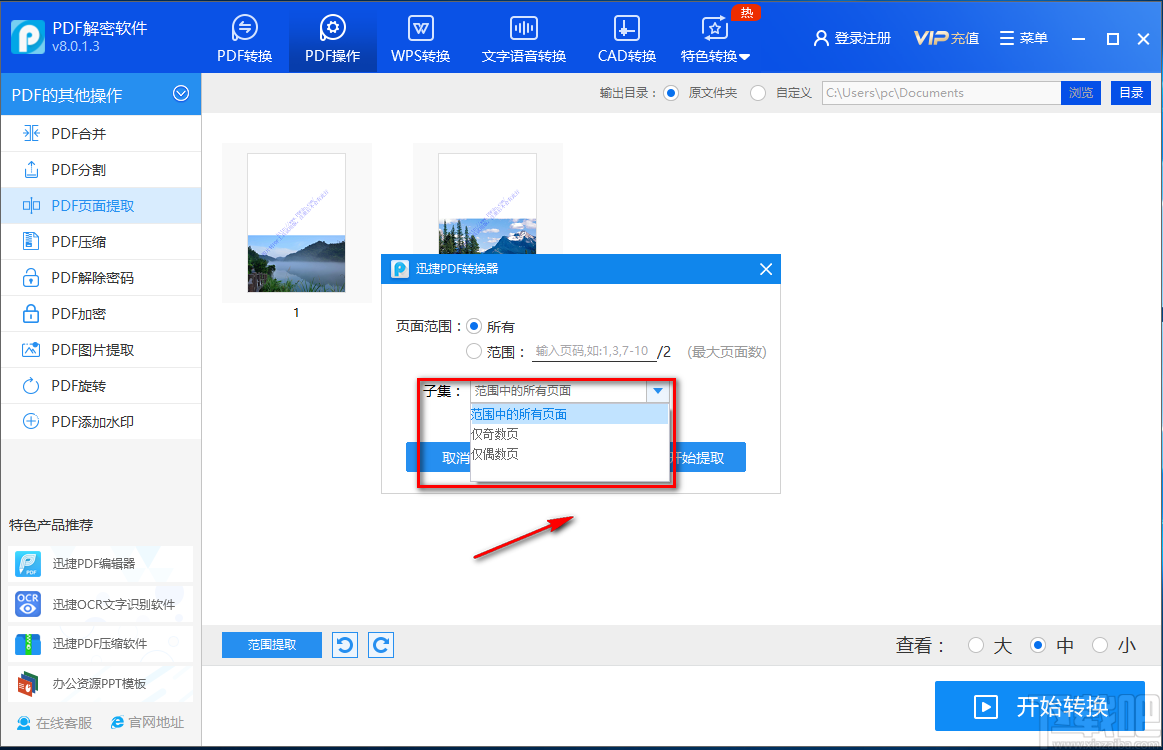The image size is (1163, 750).
Task: Choose the 所有 page range option
Action: [475, 325]
